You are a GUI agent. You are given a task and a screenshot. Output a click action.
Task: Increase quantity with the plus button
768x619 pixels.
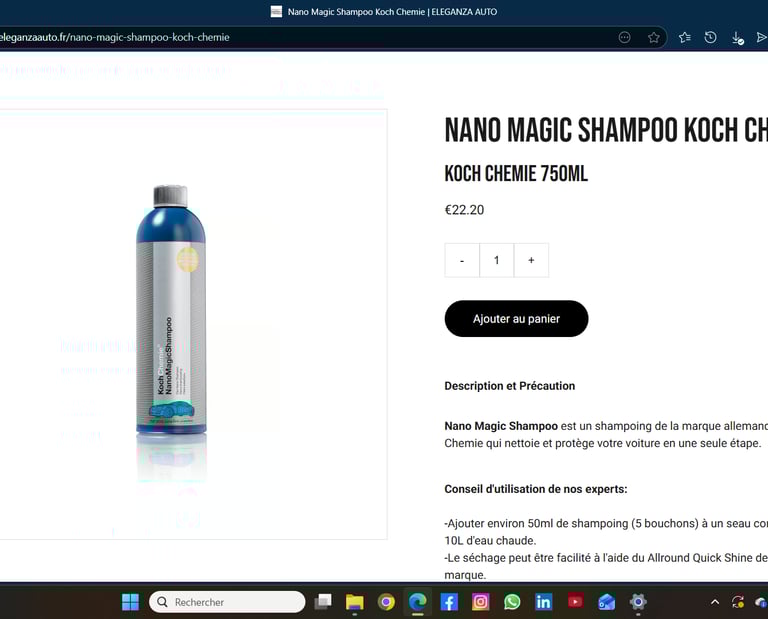click(531, 260)
